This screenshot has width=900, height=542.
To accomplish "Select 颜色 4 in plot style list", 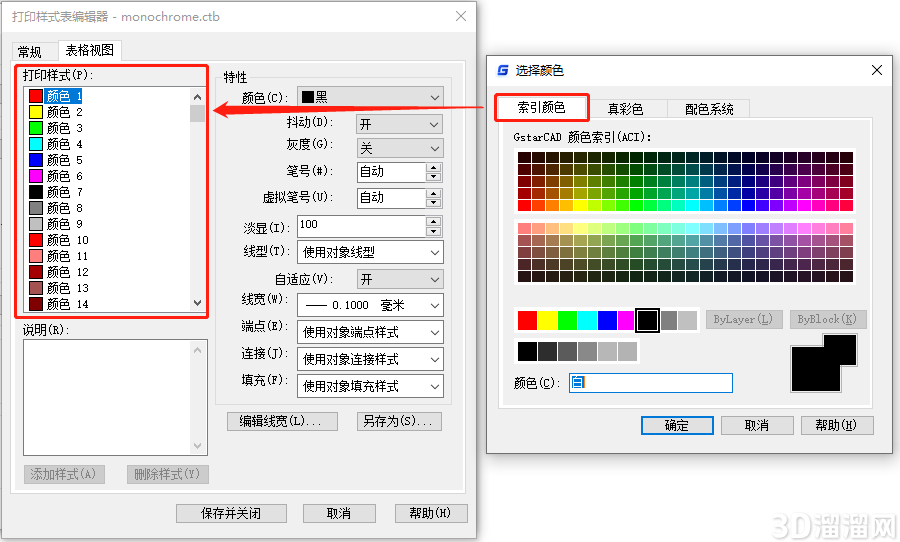I will click(56, 144).
